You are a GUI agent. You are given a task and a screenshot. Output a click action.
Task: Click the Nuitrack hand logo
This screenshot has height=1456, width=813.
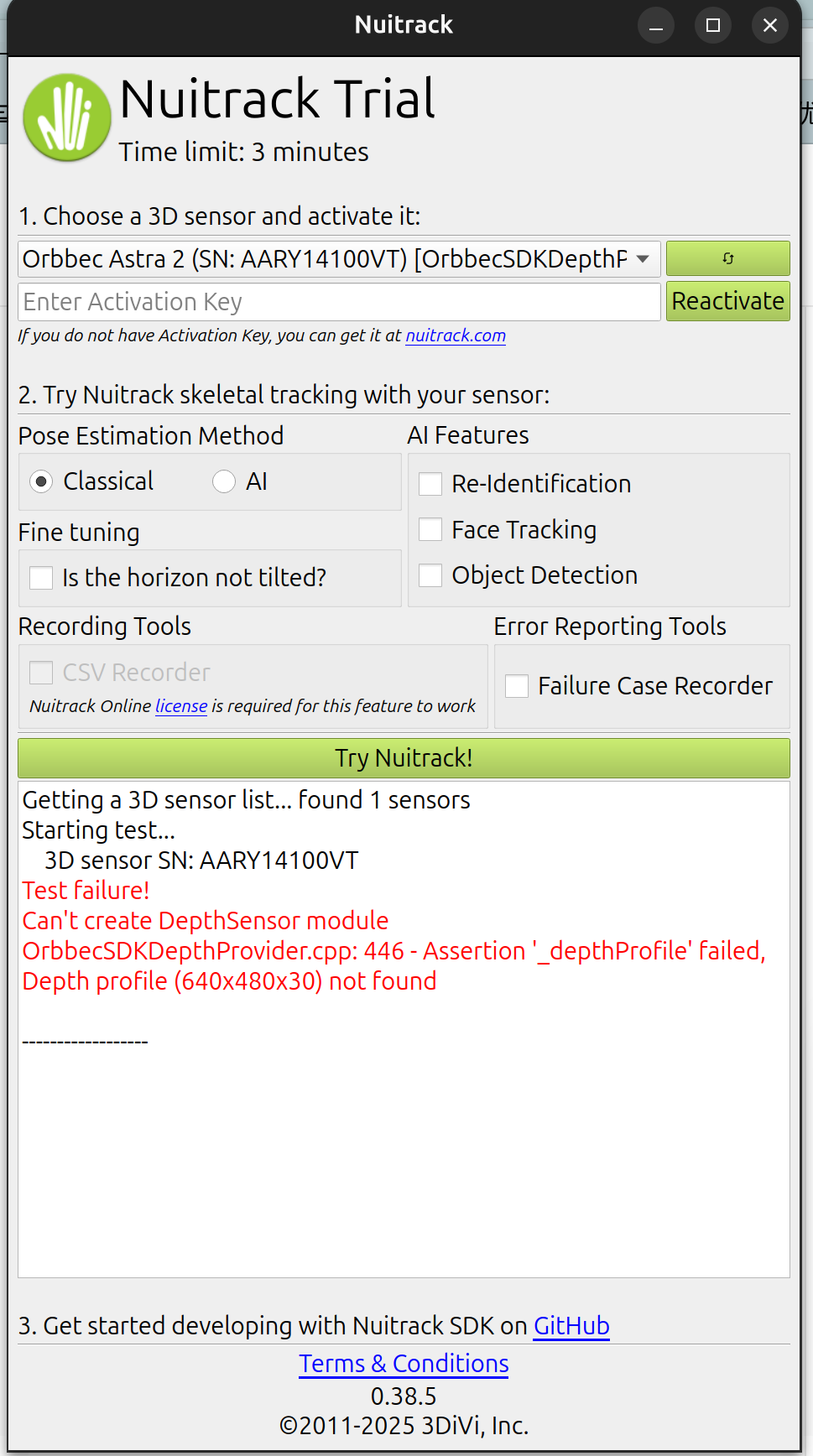67,117
